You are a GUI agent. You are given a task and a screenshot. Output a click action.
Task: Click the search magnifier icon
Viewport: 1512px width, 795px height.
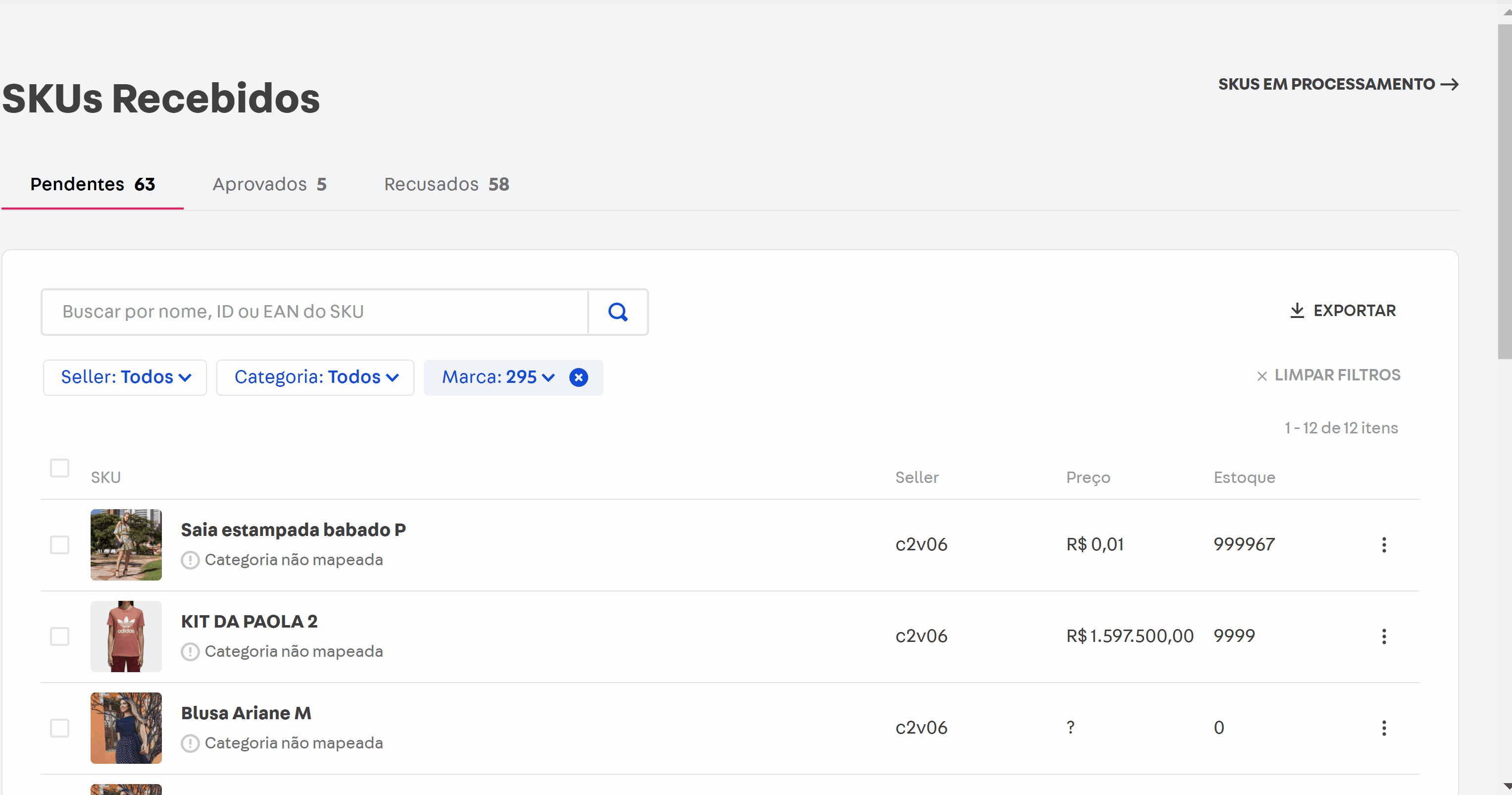tap(617, 312)
